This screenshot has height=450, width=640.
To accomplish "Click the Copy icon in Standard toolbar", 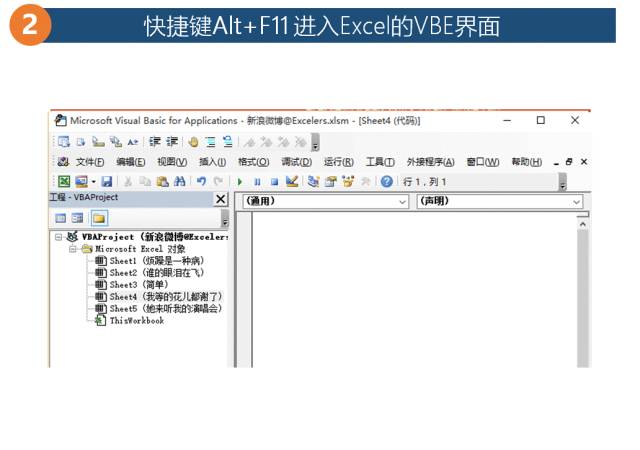I will [145, 181].
